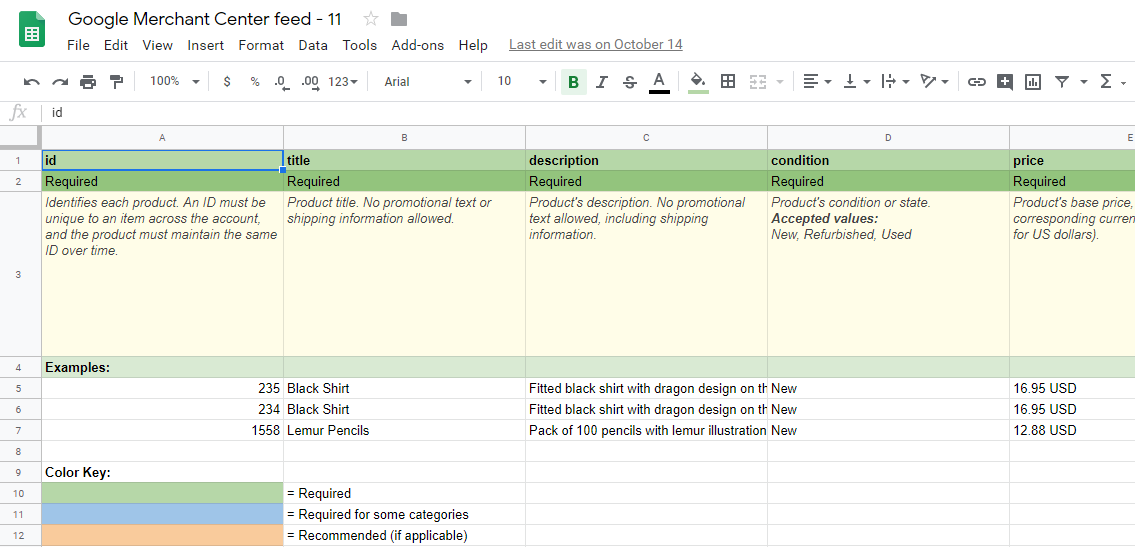Click the orange Recommended color key cell
The height and width of the screenshot is (547, 1135).
coord(162,535)
